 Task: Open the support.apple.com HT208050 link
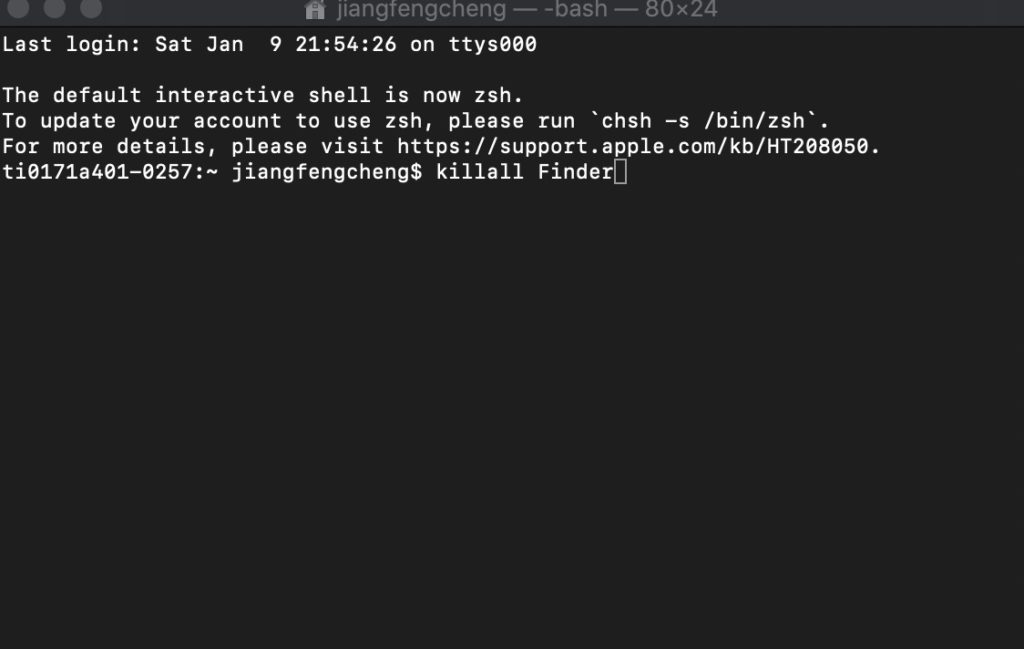(638, 147)
